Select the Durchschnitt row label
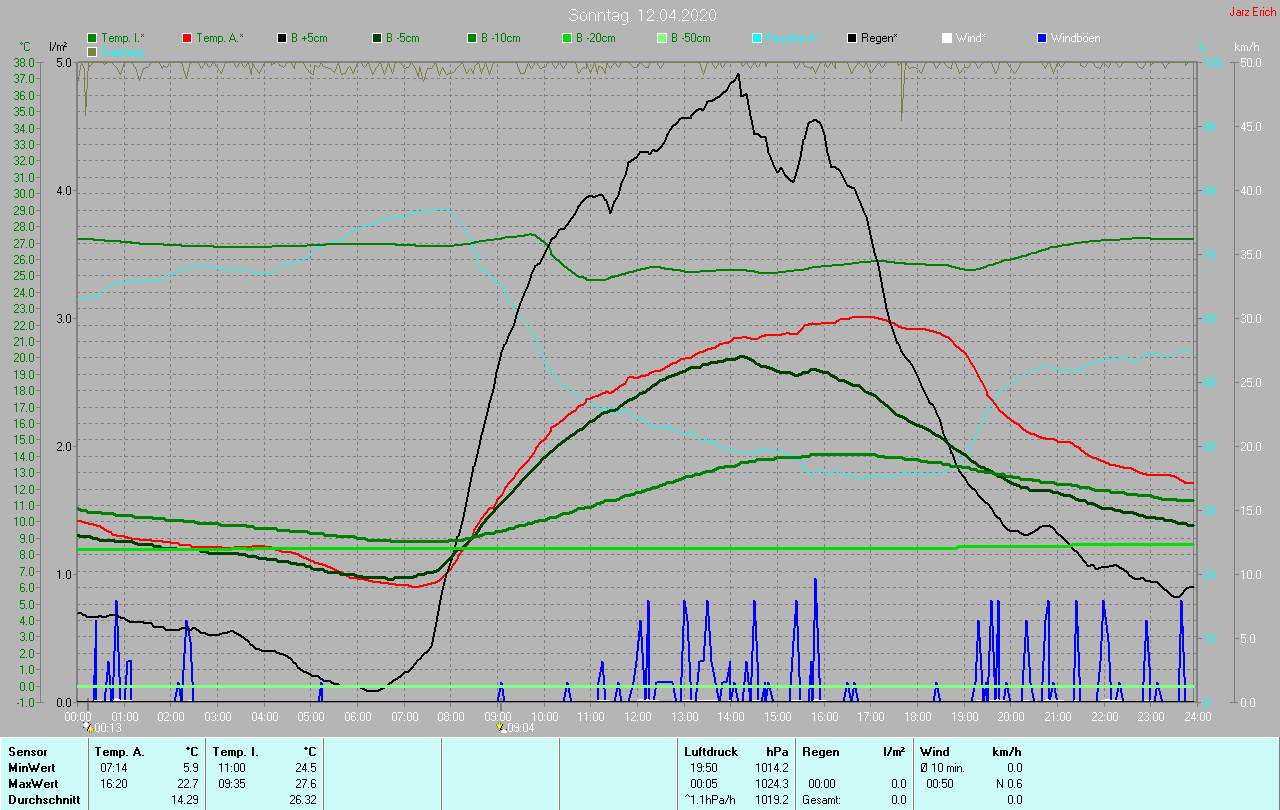The width and height of the screenshot is (1280, 810). pos(43,799)
